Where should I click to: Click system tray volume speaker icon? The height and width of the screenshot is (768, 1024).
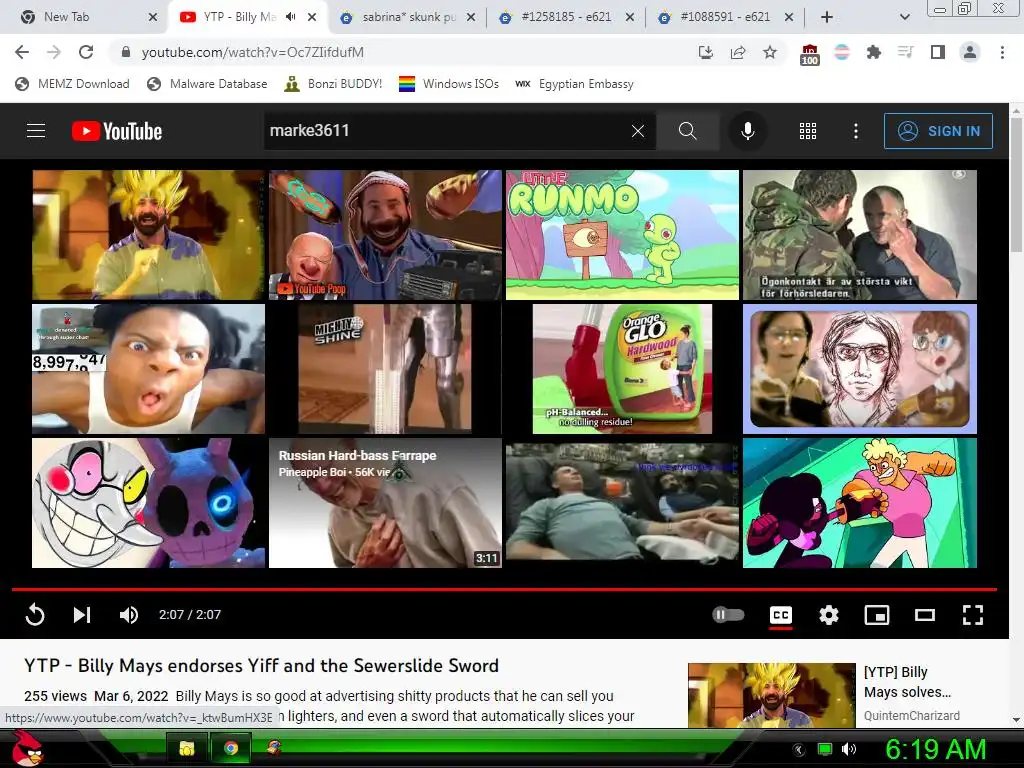(x=849, y=749)
